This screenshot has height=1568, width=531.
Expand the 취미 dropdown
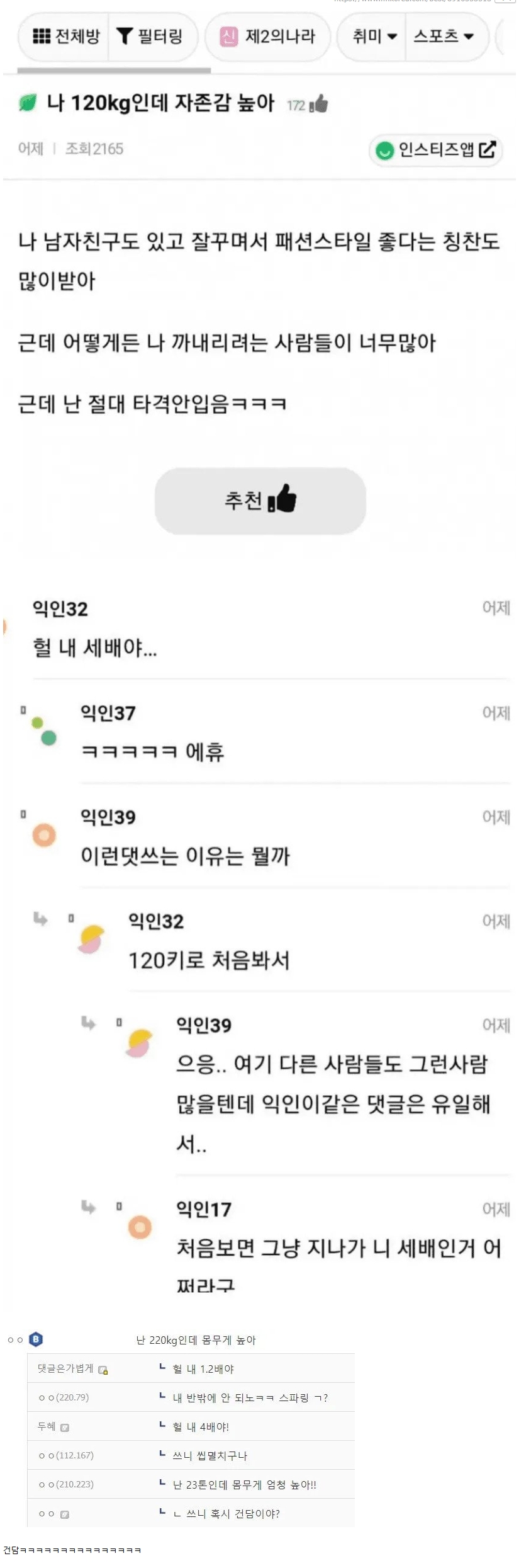point(374,37)
